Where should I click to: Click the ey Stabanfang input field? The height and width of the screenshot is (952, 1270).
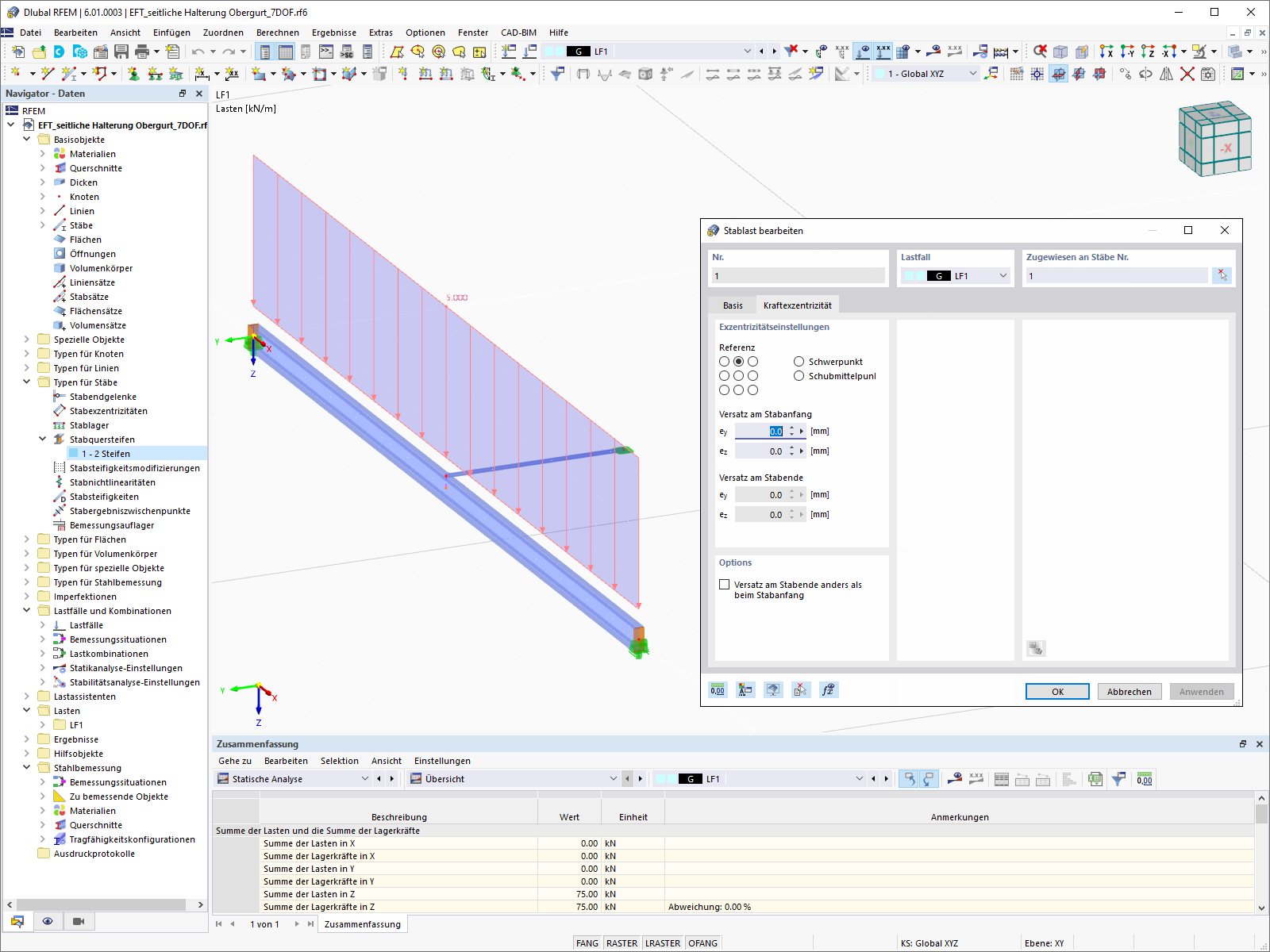click(759, 432)
